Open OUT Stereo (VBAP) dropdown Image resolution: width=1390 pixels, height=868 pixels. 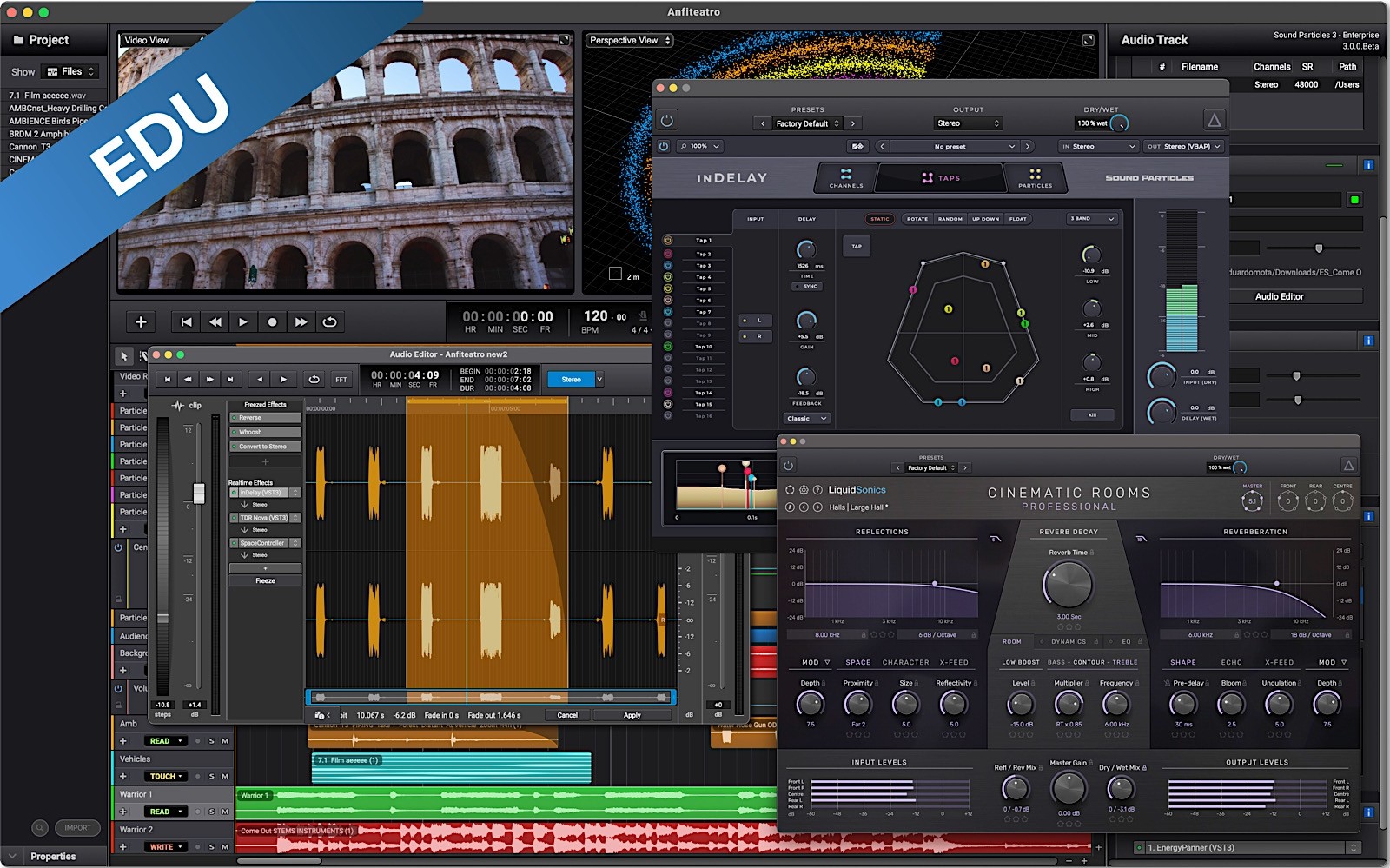point(1184,146)
